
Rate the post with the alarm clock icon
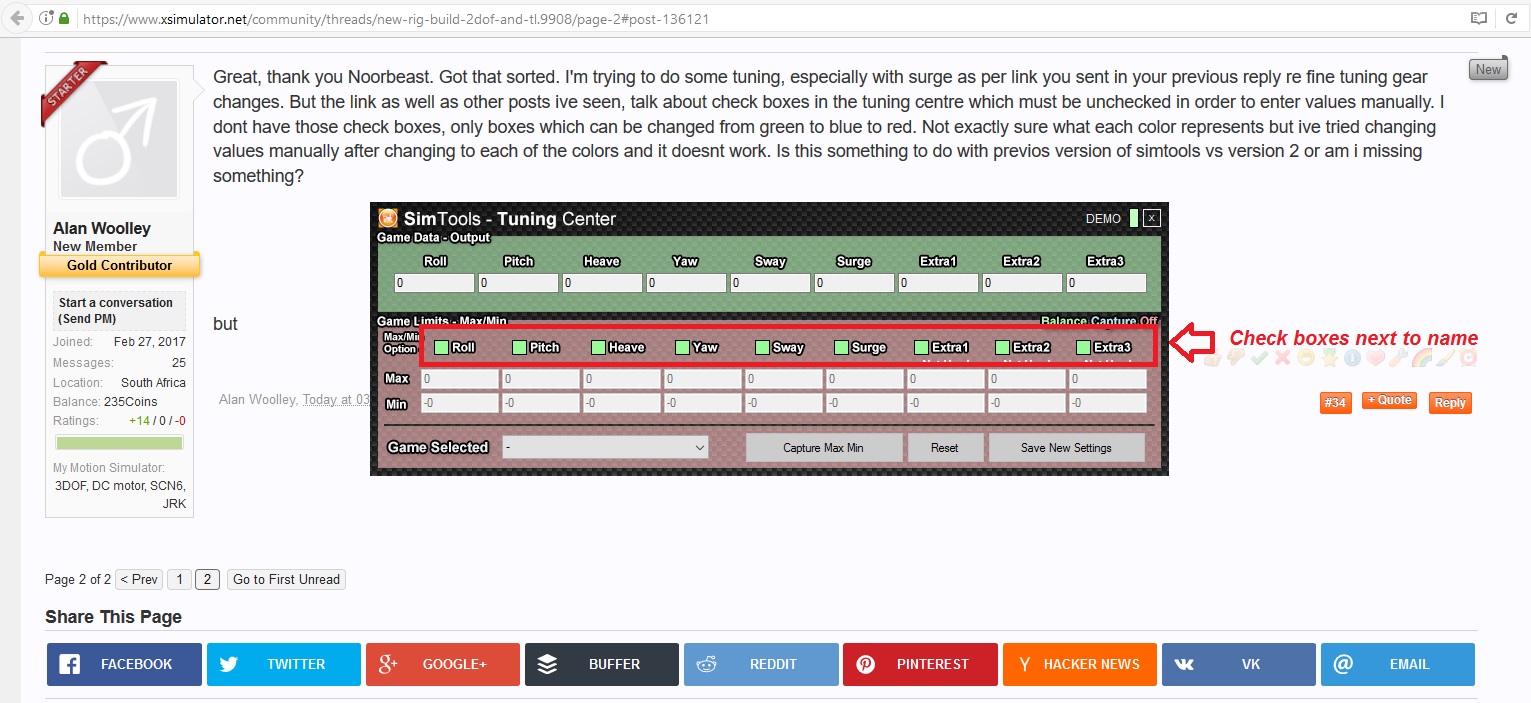tap(1468, 357)
